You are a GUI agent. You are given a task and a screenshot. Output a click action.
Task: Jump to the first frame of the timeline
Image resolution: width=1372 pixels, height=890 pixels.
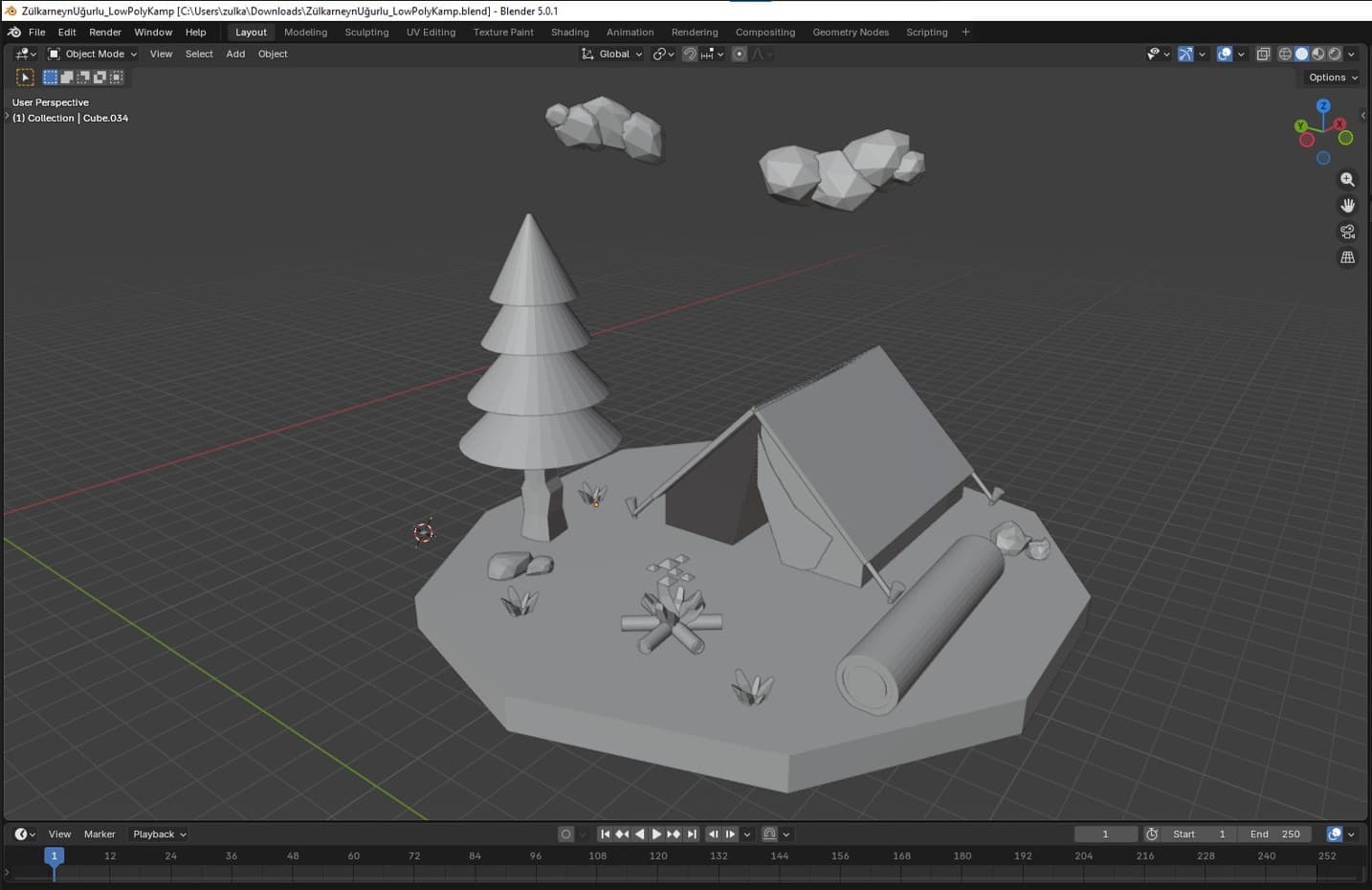coord(605,834)
